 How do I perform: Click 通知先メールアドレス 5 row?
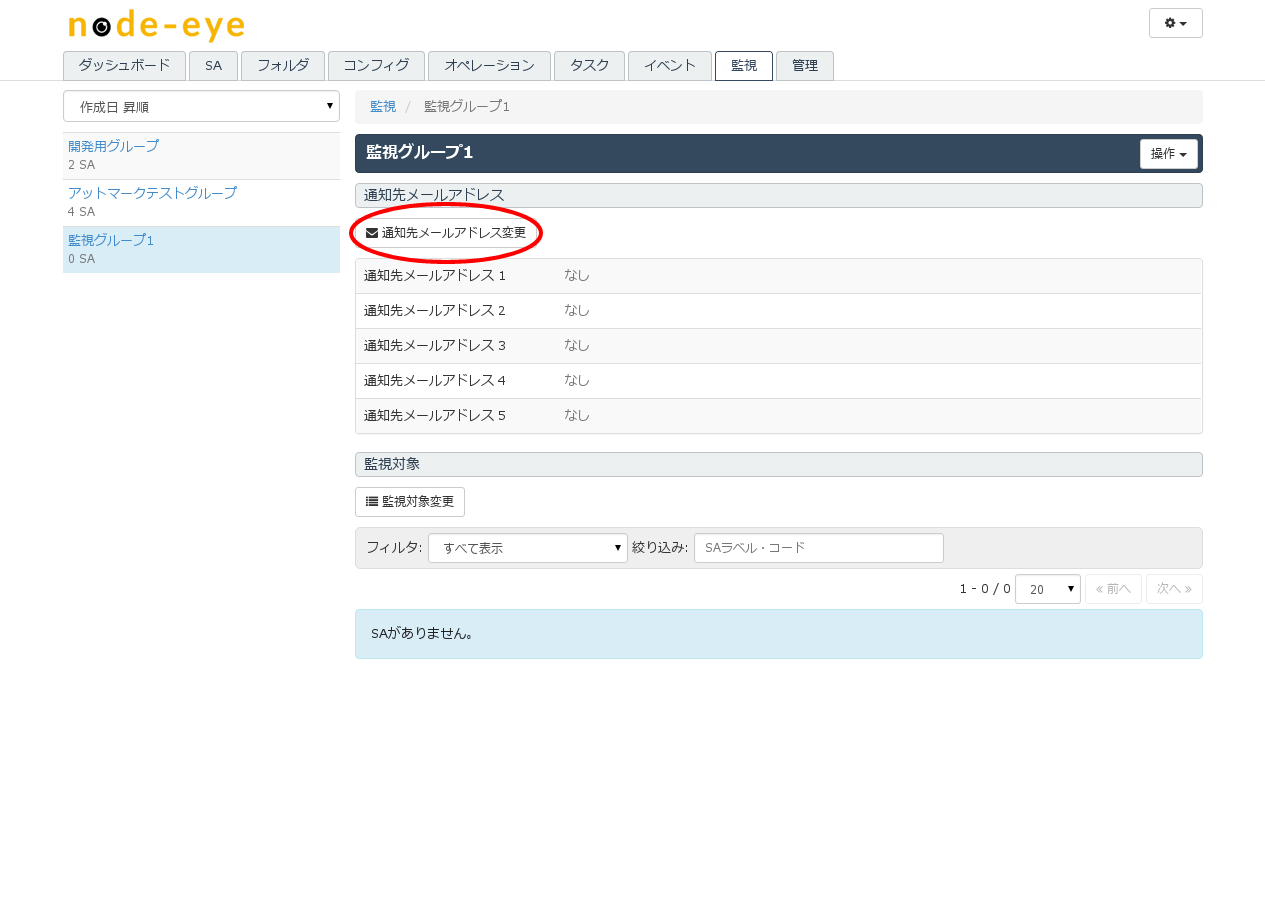(778, 416)
